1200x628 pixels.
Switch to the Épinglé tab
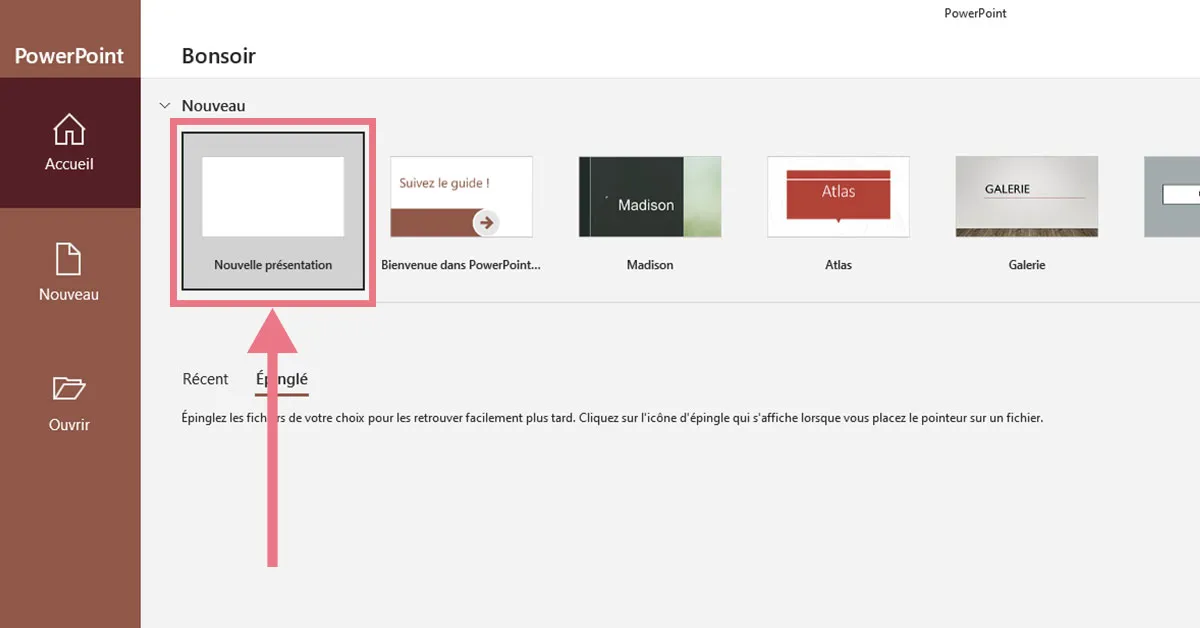tap(282, 379)
